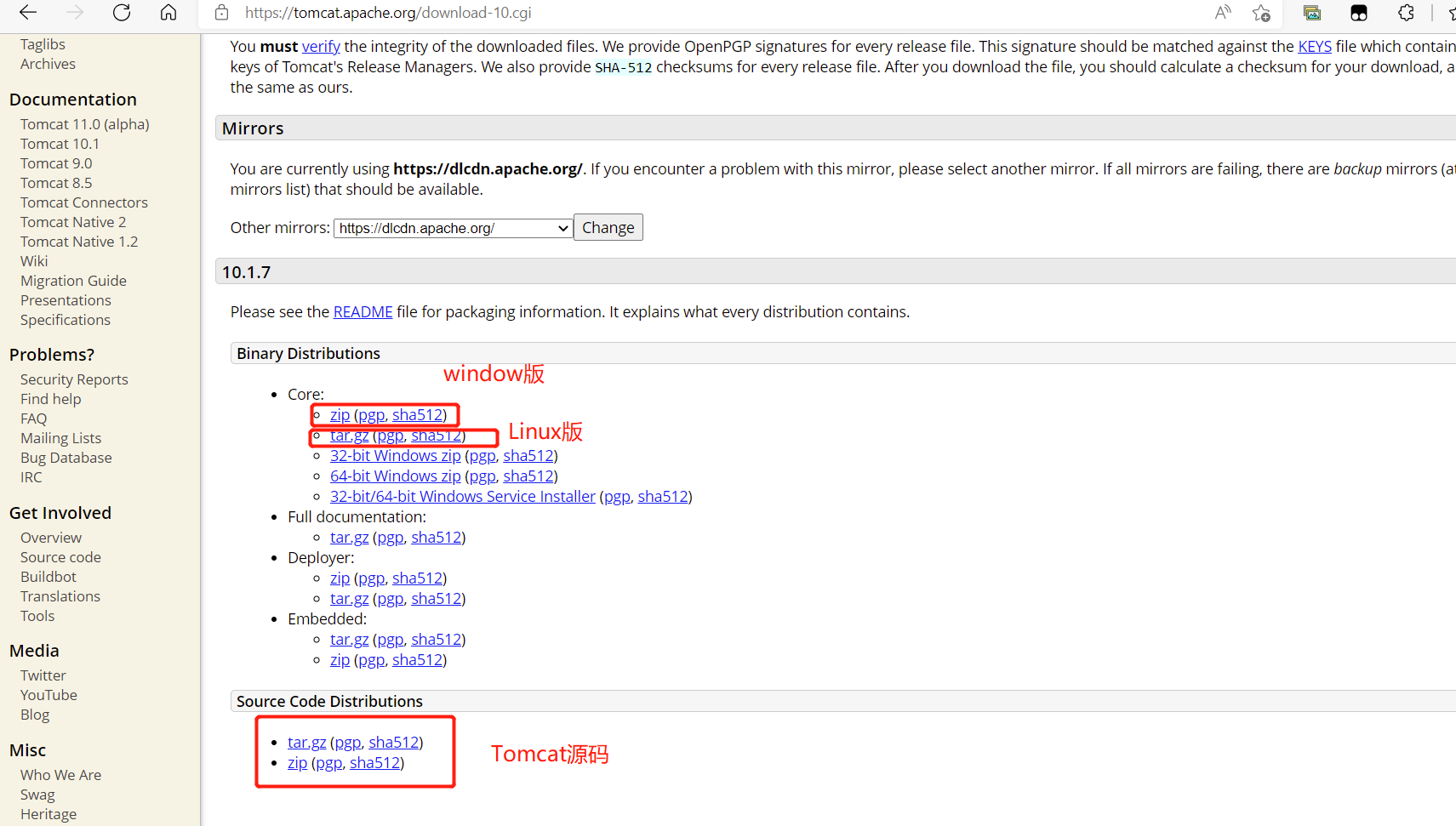1456x826 pixels.
Task: Open Tomcat 9.0 documentation
Action: point(56,163)
